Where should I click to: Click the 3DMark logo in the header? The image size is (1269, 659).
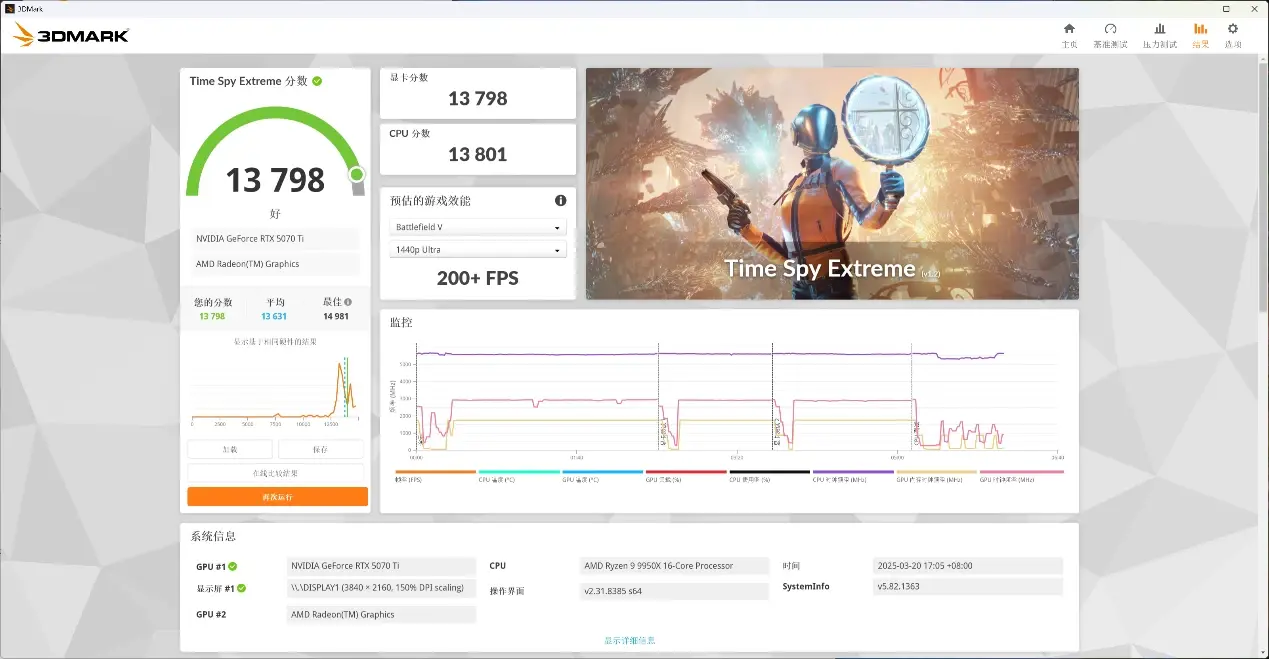click(71, 36)
